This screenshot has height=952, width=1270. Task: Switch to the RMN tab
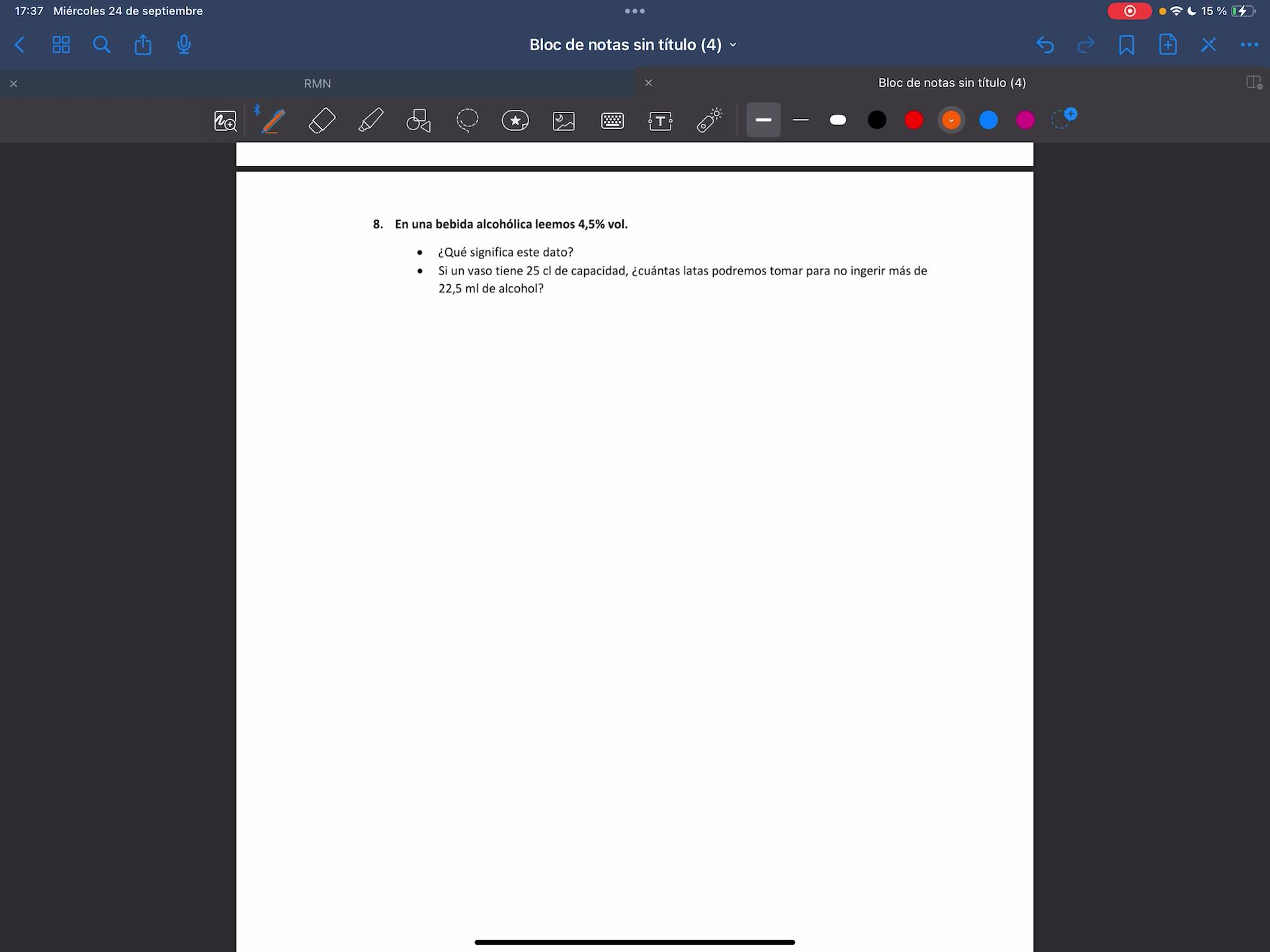point(317,83)
